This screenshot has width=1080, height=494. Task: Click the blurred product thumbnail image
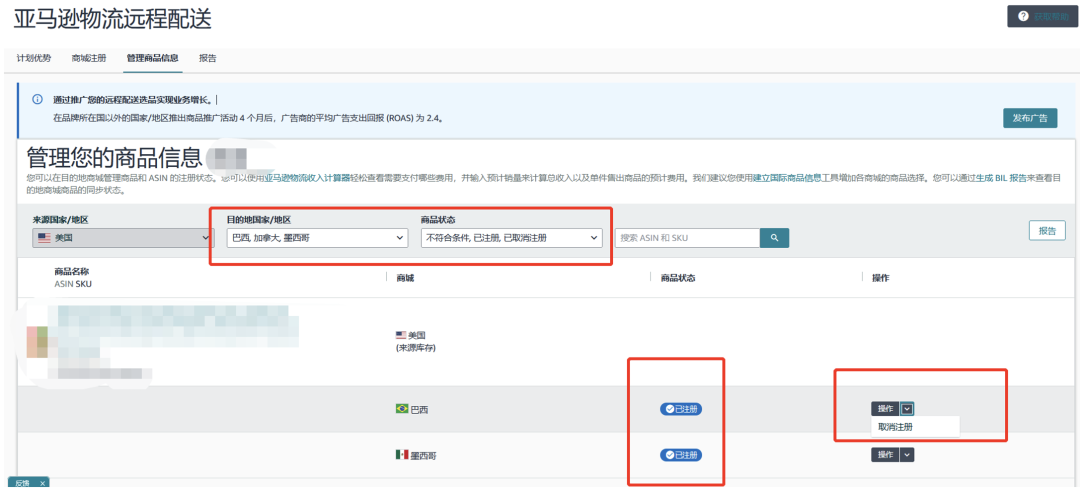(x=37, y=342)
